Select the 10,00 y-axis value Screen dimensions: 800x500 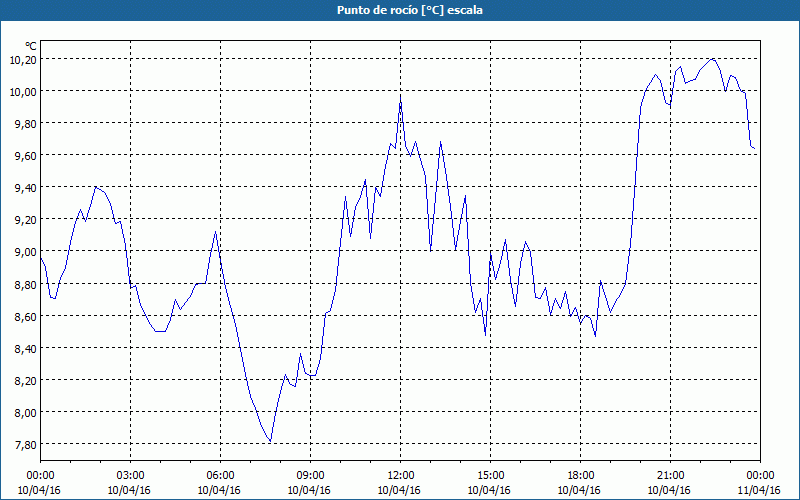23,92
